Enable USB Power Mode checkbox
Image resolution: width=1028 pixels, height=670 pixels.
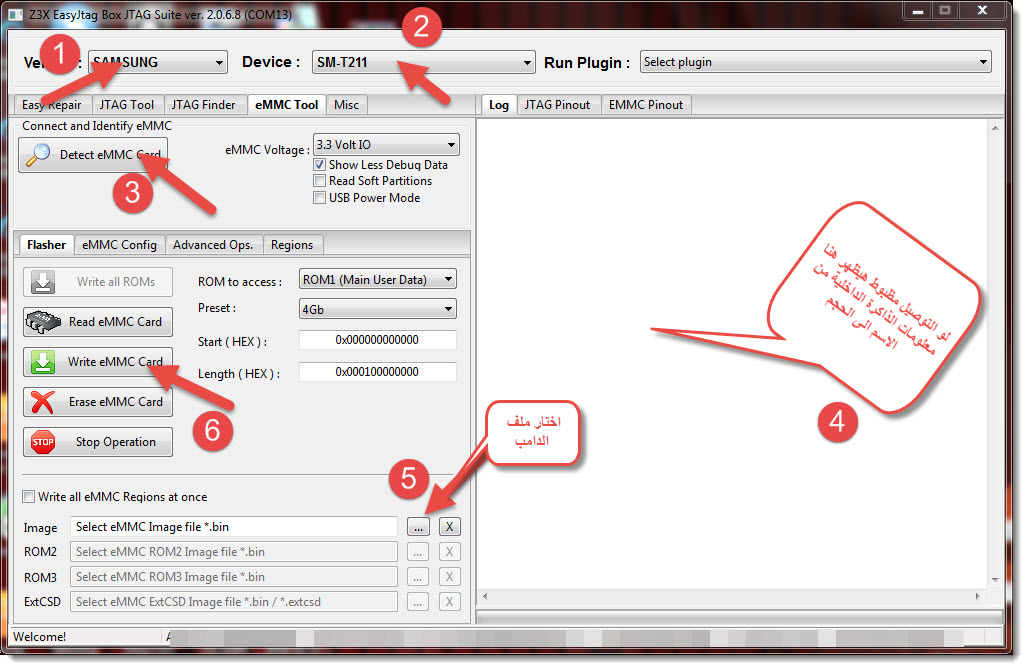319,197
